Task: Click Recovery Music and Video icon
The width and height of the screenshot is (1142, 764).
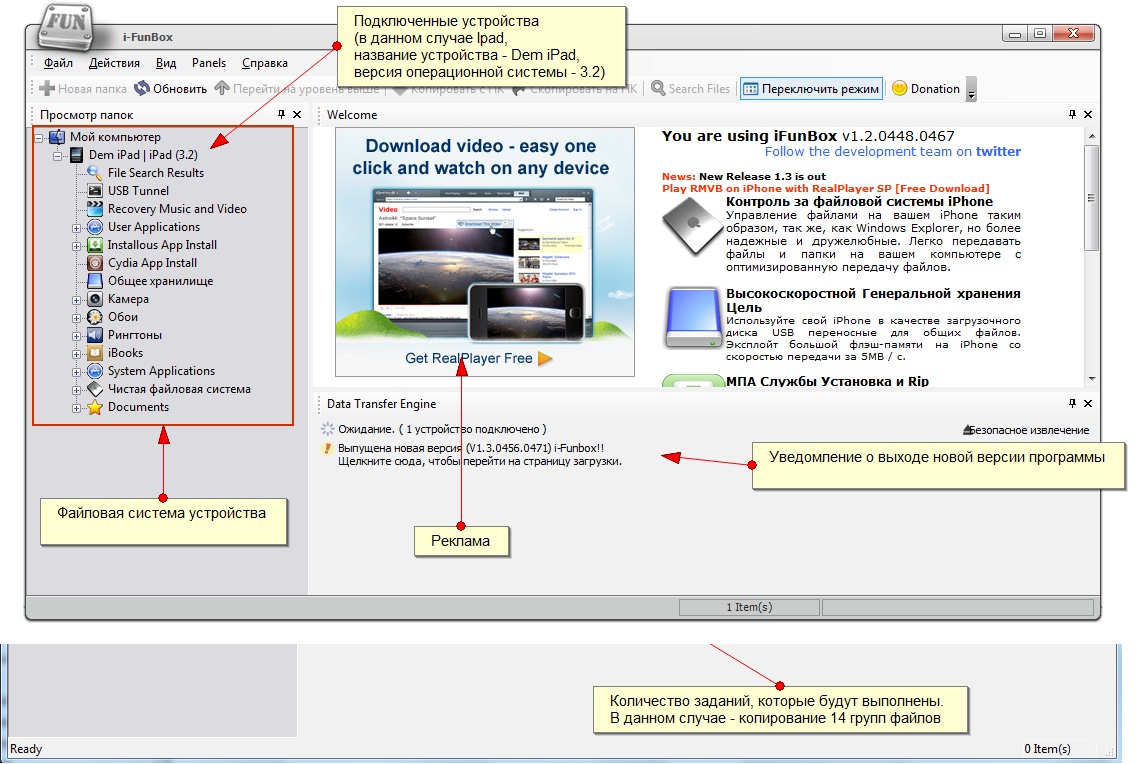Action: coord(95,209)
